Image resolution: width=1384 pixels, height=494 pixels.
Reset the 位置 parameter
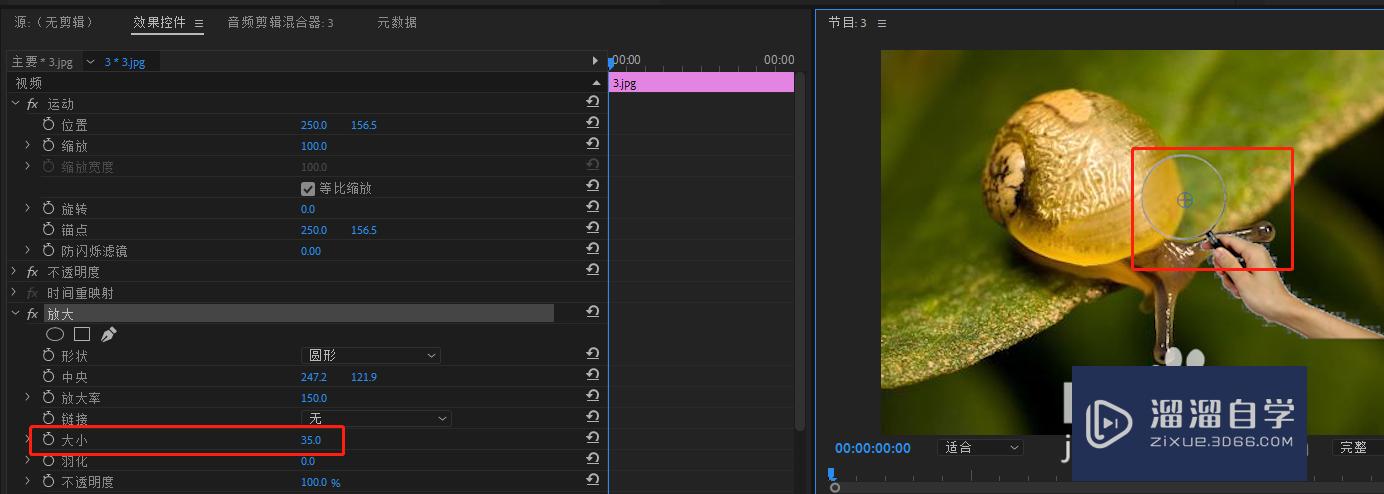[x=592, y=125]
